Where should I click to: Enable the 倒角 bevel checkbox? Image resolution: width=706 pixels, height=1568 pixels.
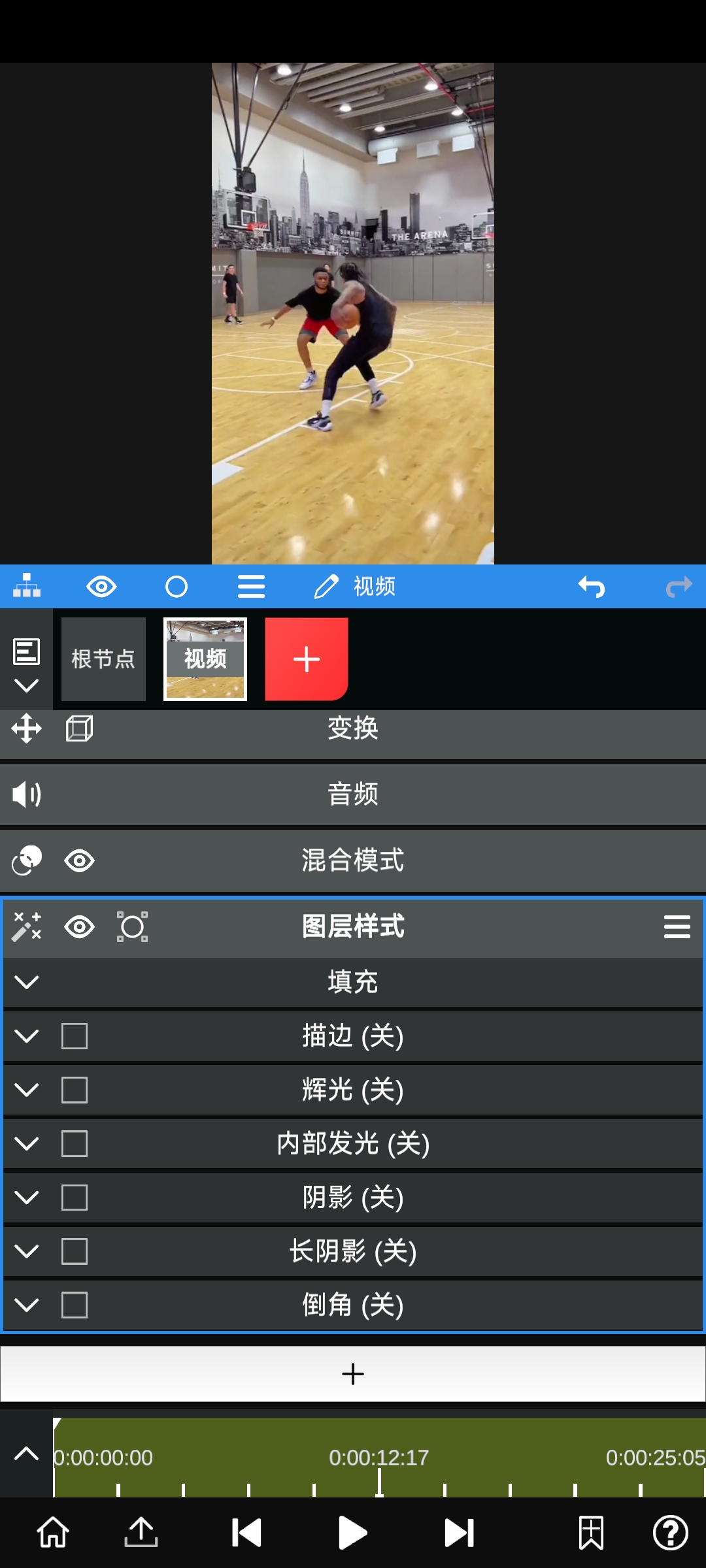[x=75, y=1305]
